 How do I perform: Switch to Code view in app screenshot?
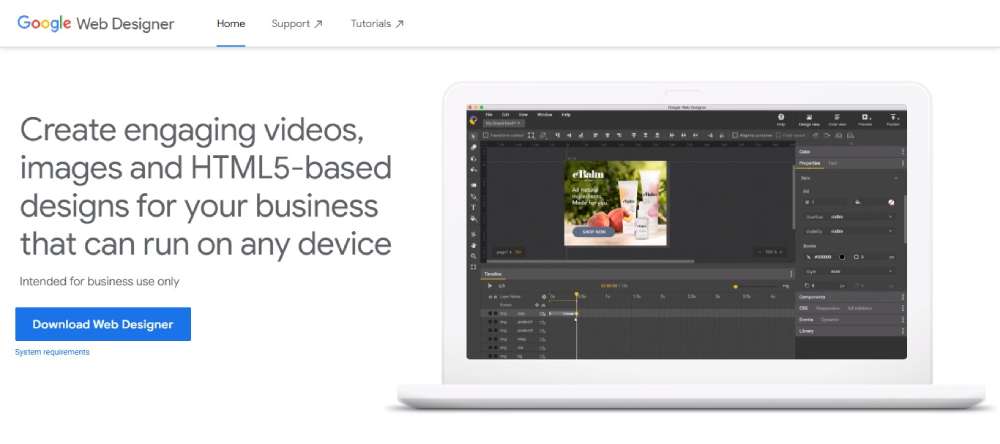click(x=837, y=119)
